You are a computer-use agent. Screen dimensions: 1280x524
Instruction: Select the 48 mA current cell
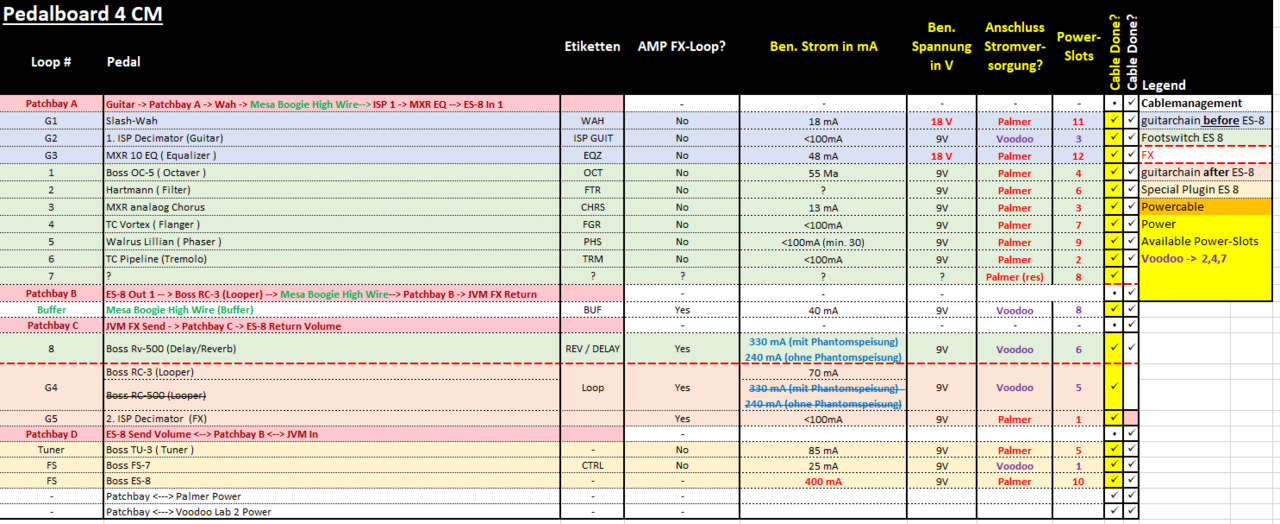(x=823, y=155)
